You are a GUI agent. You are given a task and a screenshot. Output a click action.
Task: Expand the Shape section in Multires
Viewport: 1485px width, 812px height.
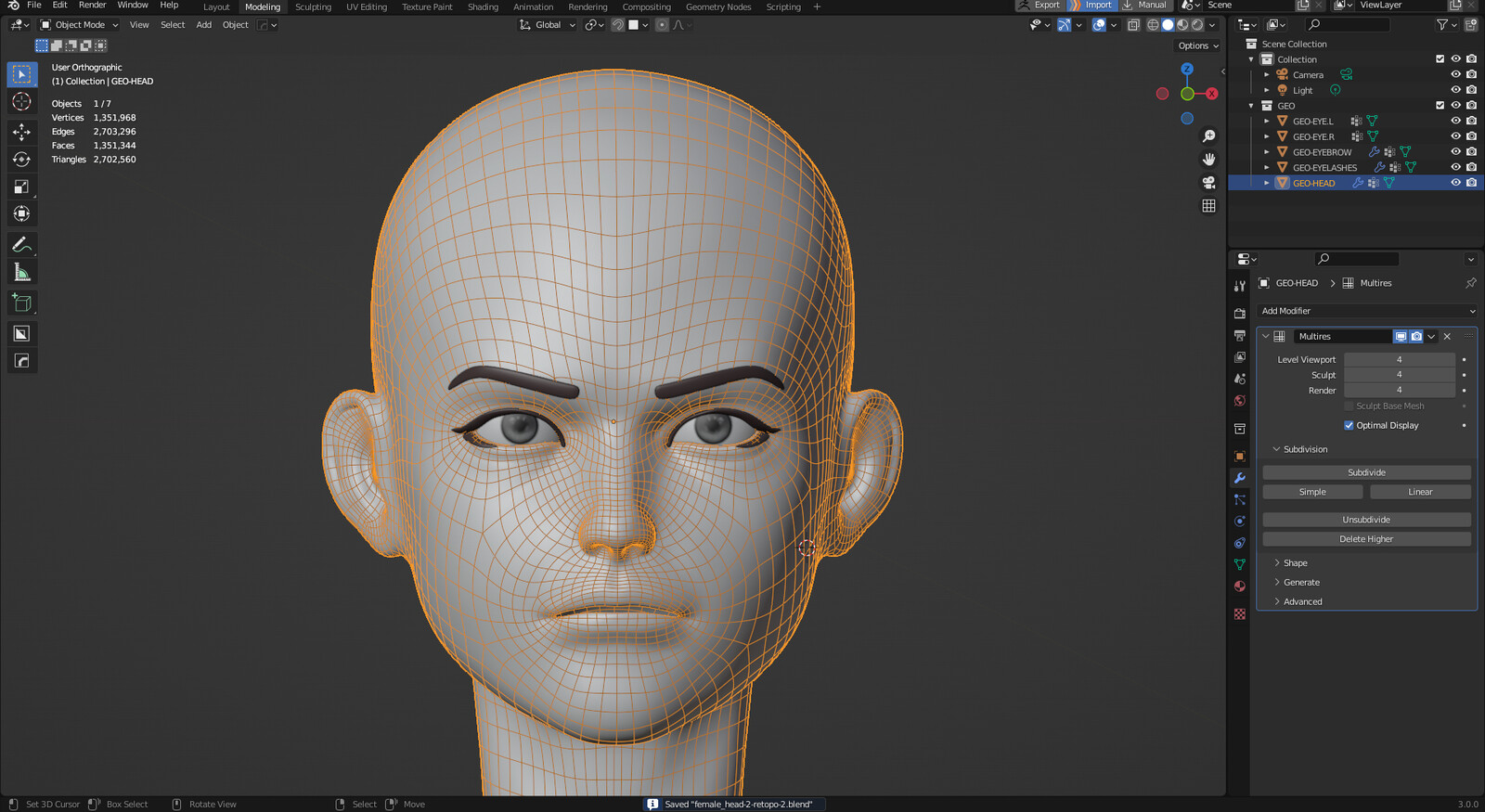click(x=1295, y=563)
